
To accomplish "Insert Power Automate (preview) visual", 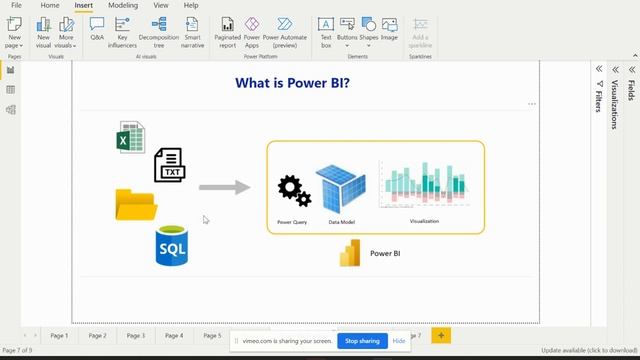I will (x=284, y=33).
